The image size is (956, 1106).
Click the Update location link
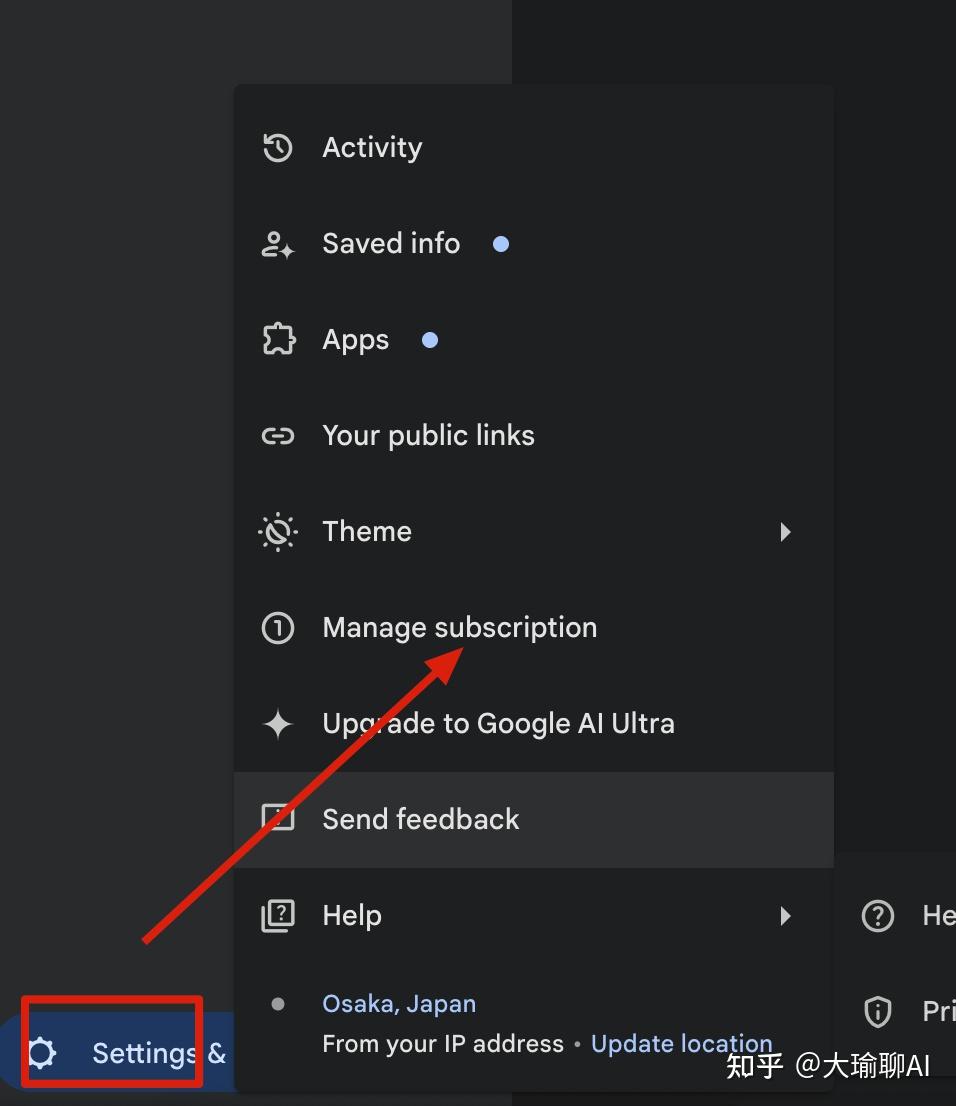681,1044
